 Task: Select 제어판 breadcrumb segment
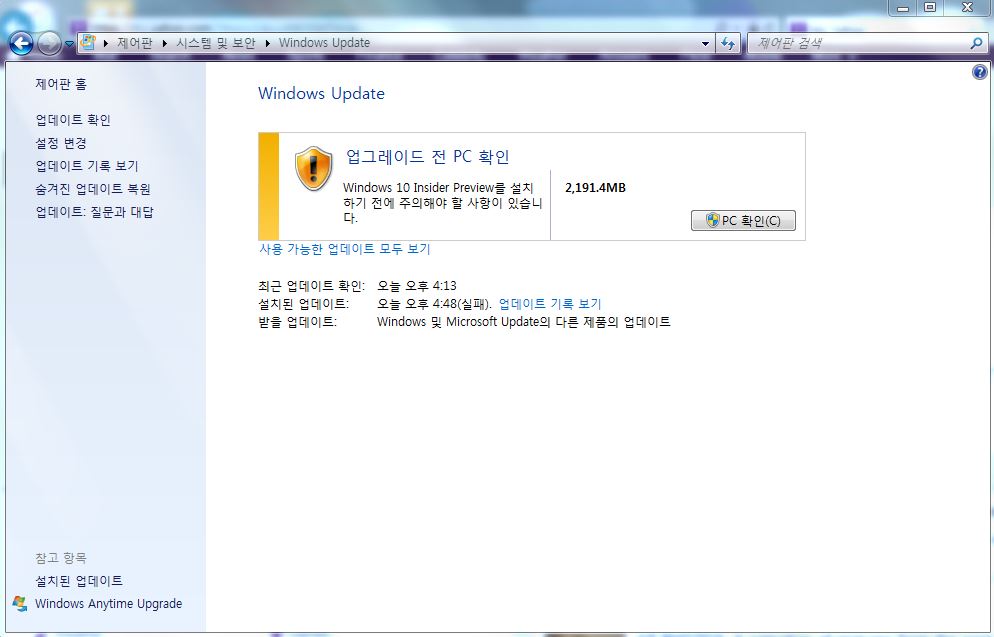pyautogui.click(x=134, y=43)
